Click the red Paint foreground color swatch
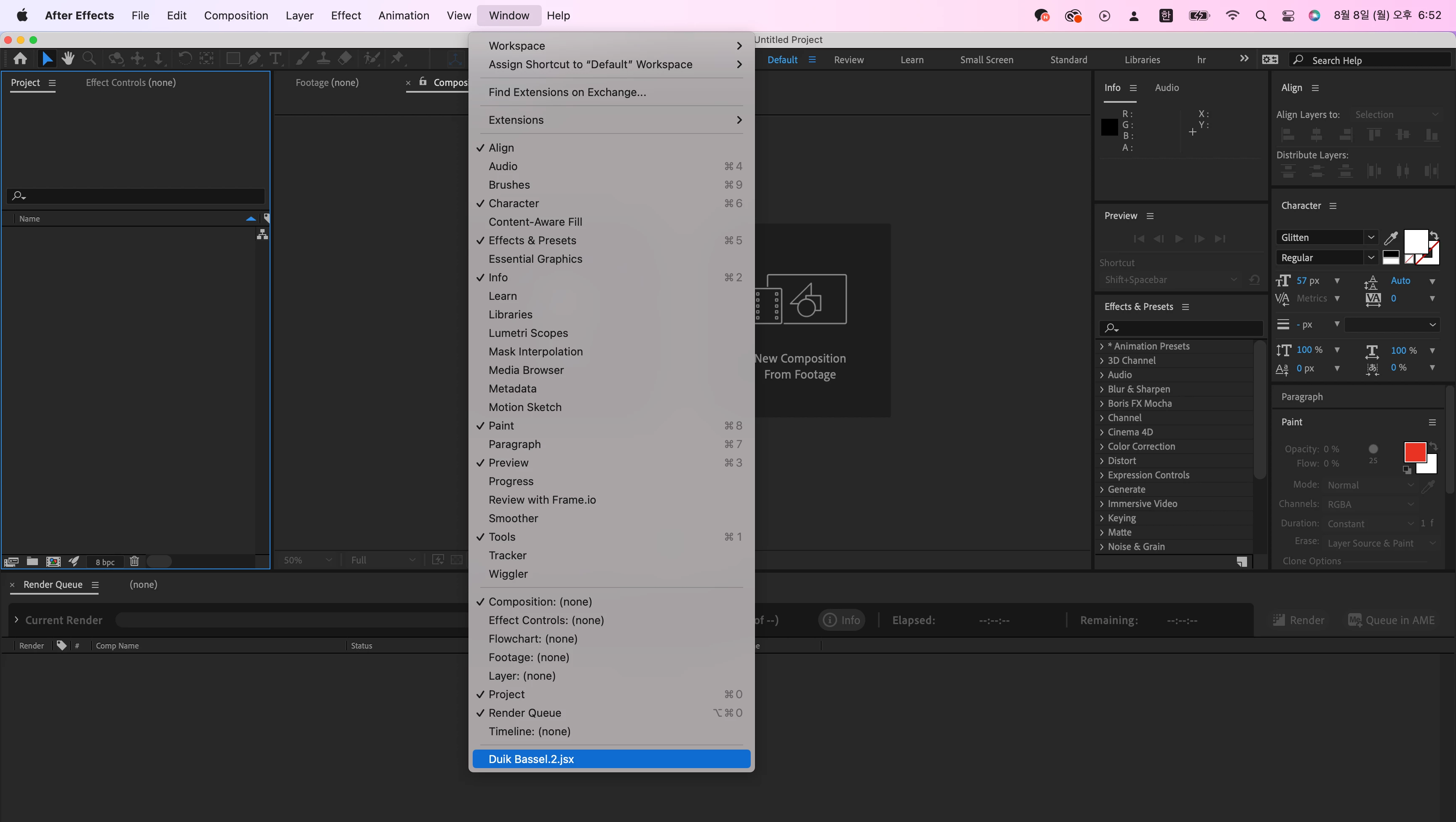The width and height of the screenshot is (1456, 822). pyautogui.click(x=1414, y=452)
